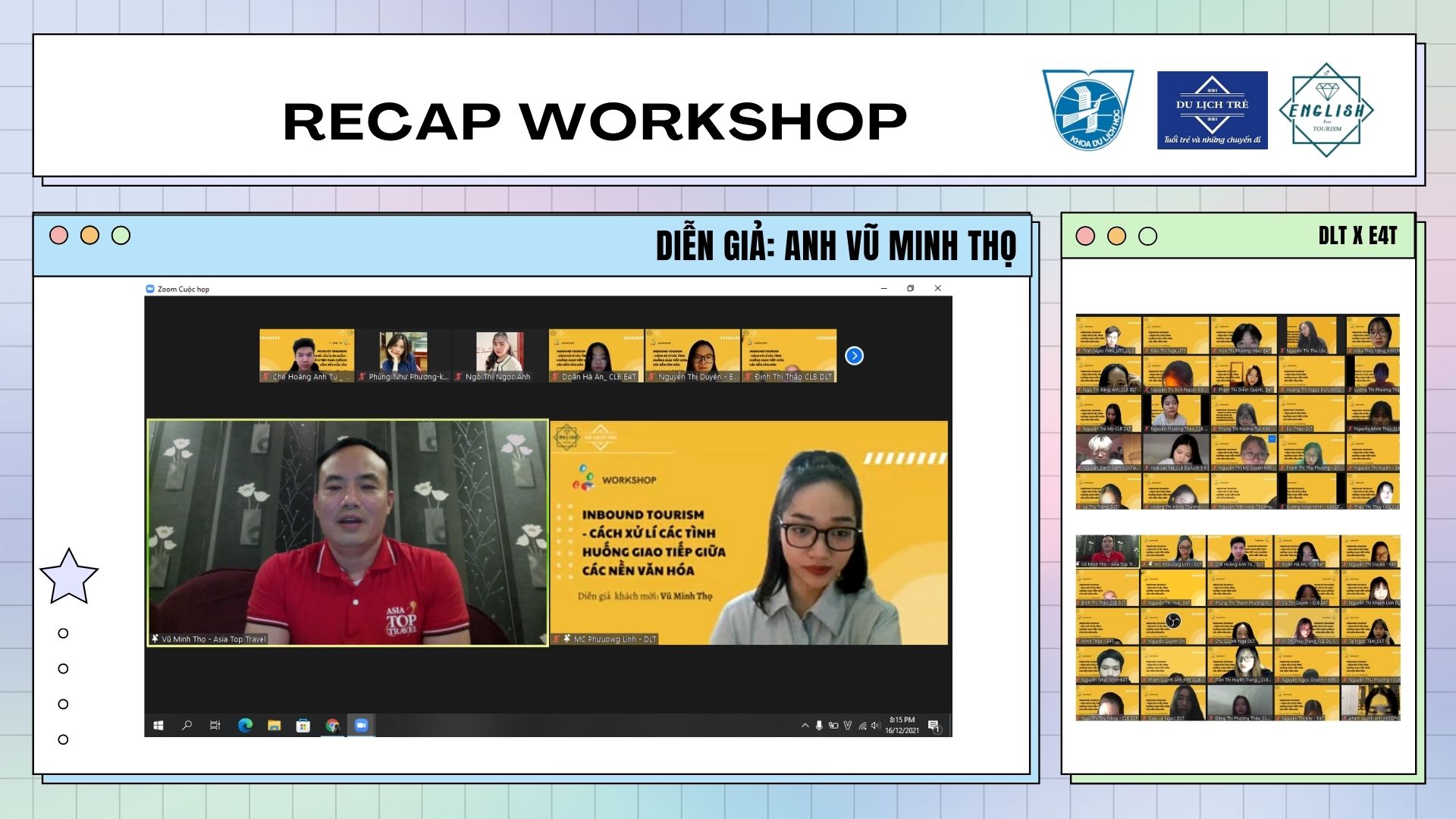Click MC Phuuowg Linh's main video tile
This screenshot has height=819, width=1456.
(748, 532)
